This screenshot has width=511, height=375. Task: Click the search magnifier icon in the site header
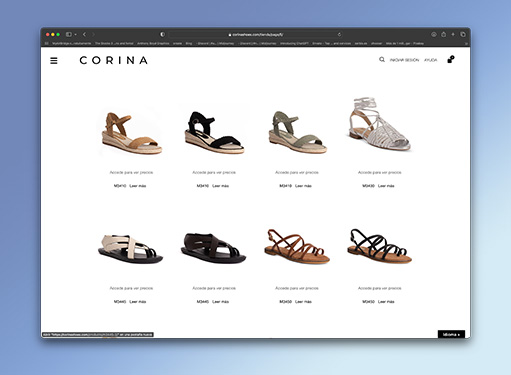[382, 60]
